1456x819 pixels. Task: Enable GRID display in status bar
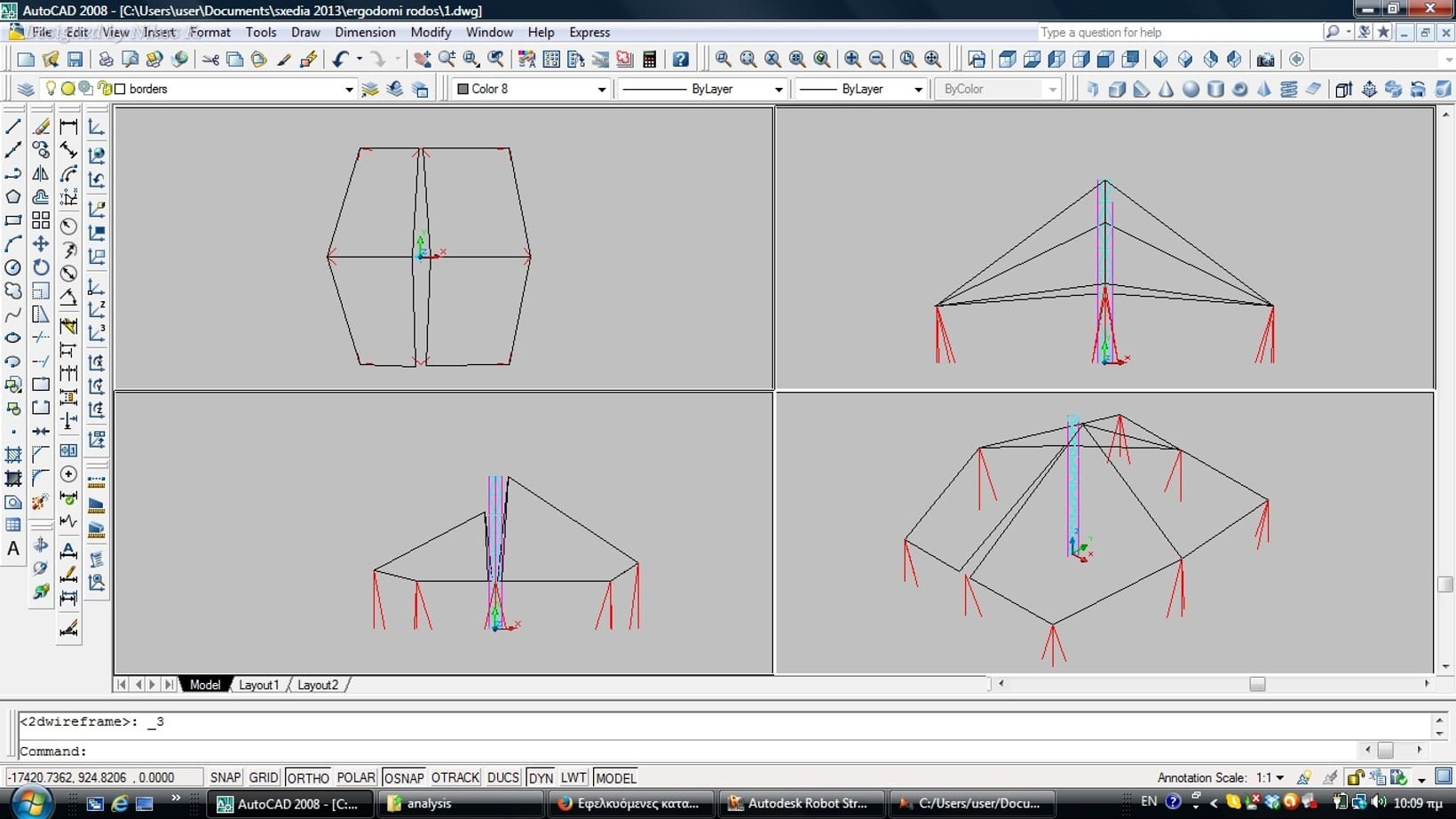coord(264,777)
